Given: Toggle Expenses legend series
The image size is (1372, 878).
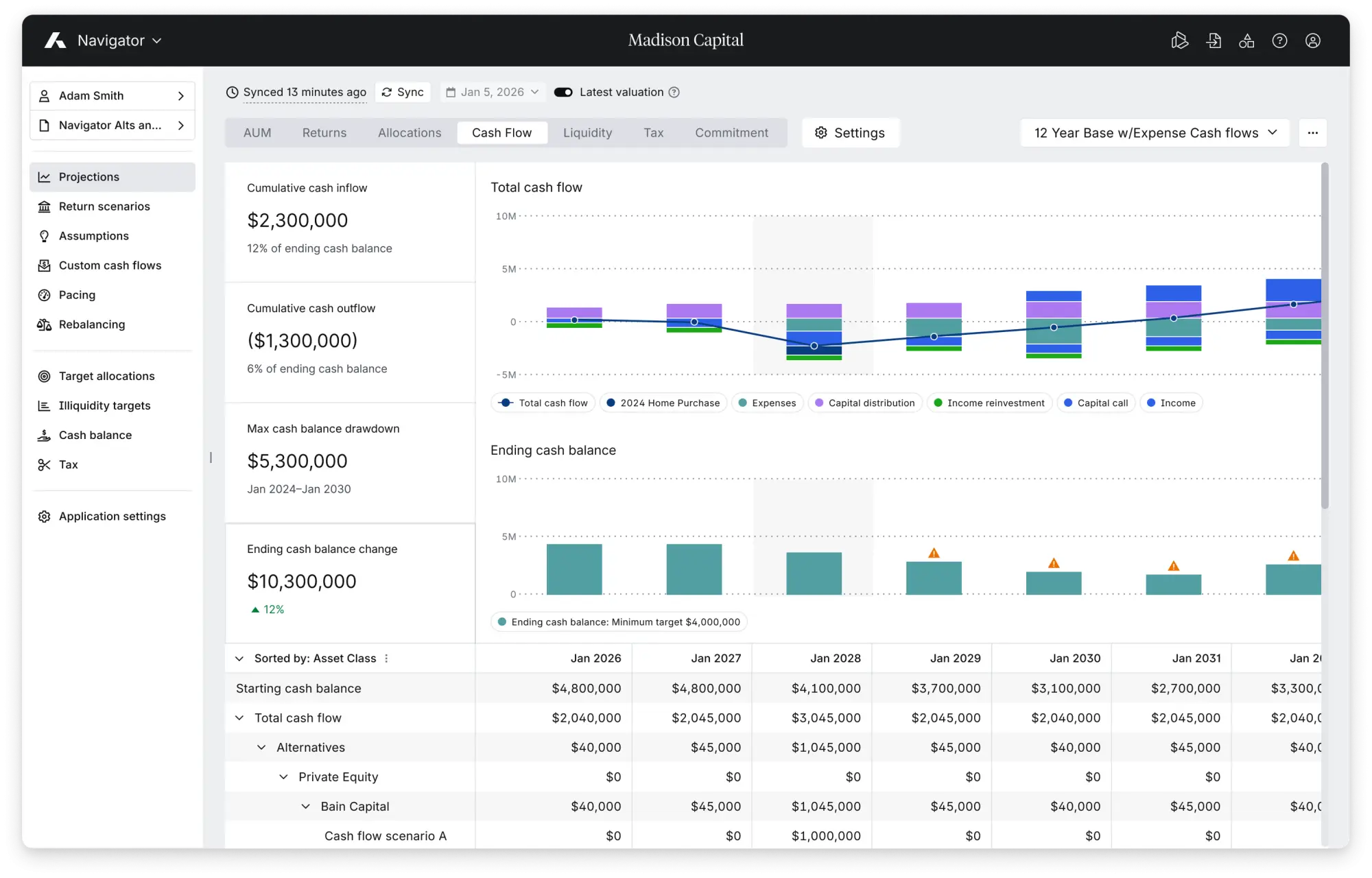Looking at the screenshot, I should pyautogui.click(x=767, y=403).
